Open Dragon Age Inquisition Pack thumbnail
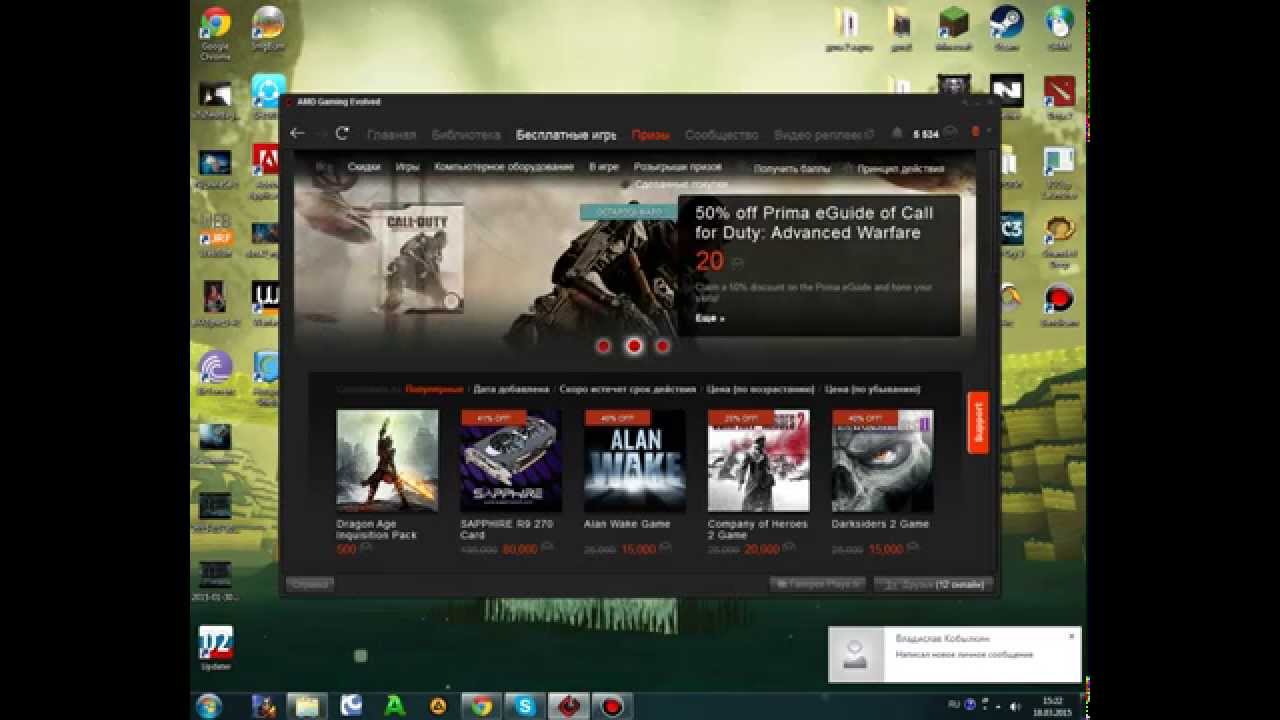The height and width of the screenshot is (720, 1280). coord(387,461)
